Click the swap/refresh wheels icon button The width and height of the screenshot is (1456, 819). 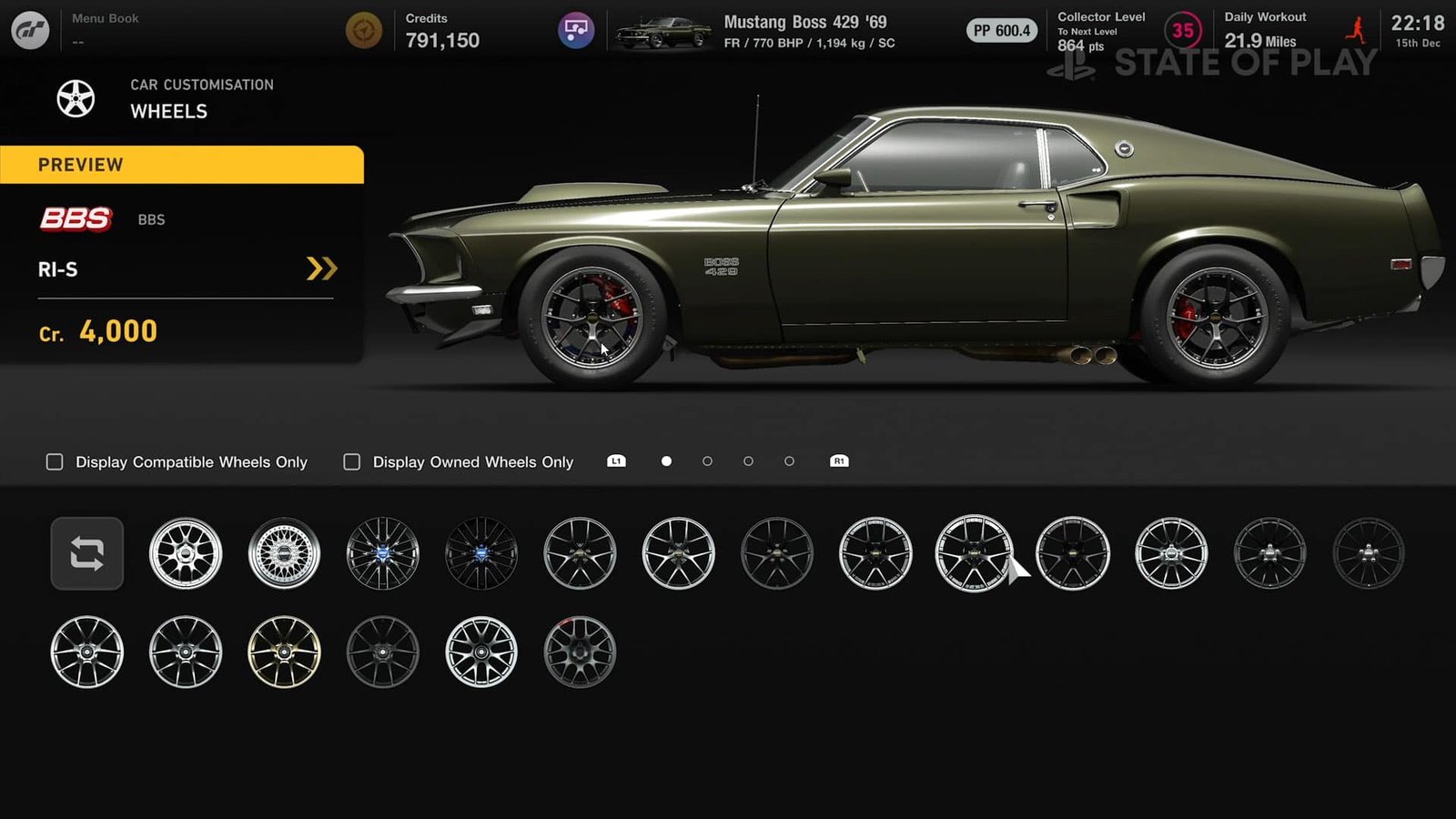(x=87, y=553)
